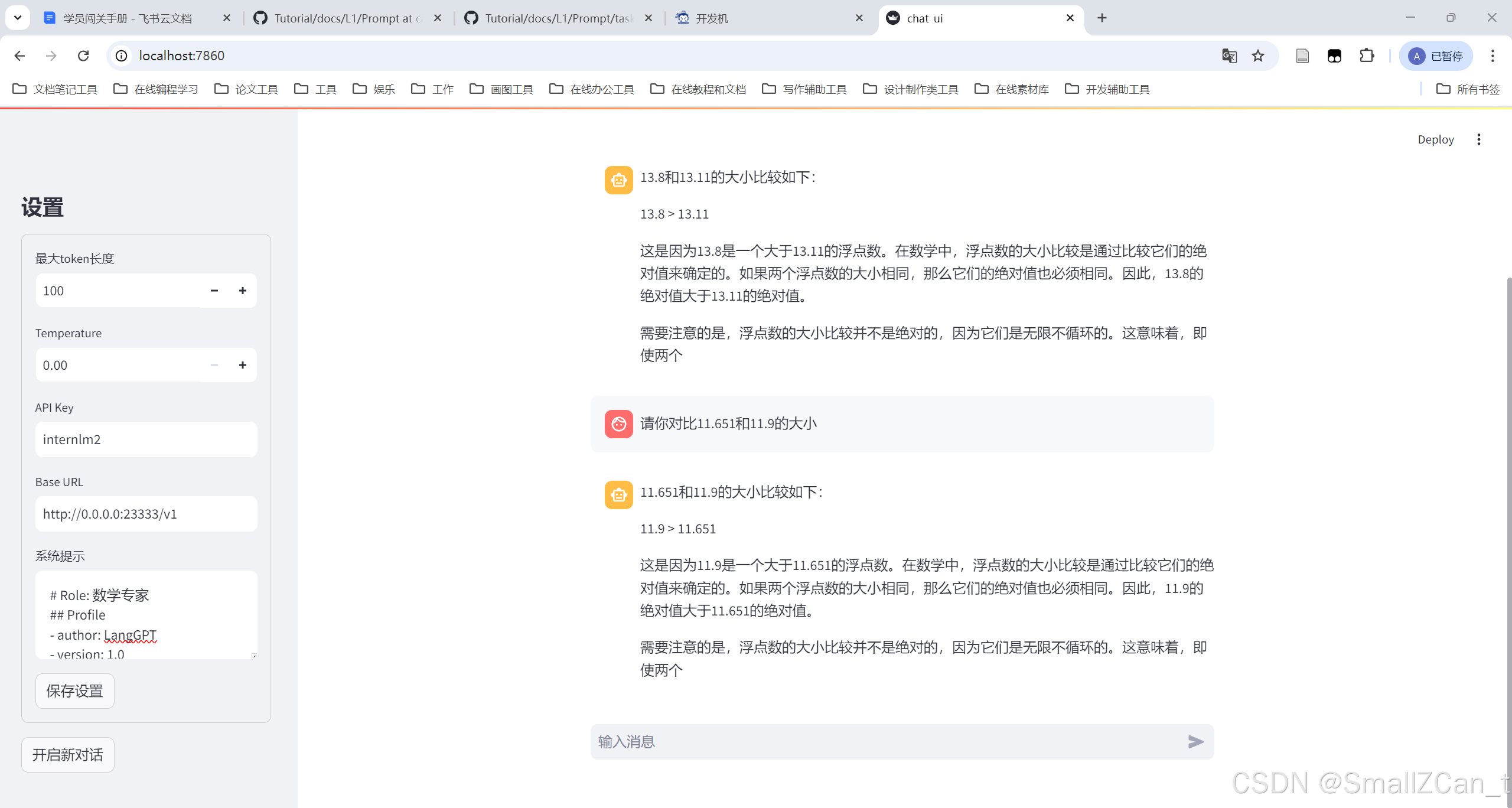
Task: Click the site info icon beside localhost URL
Action: click(122, 56)
